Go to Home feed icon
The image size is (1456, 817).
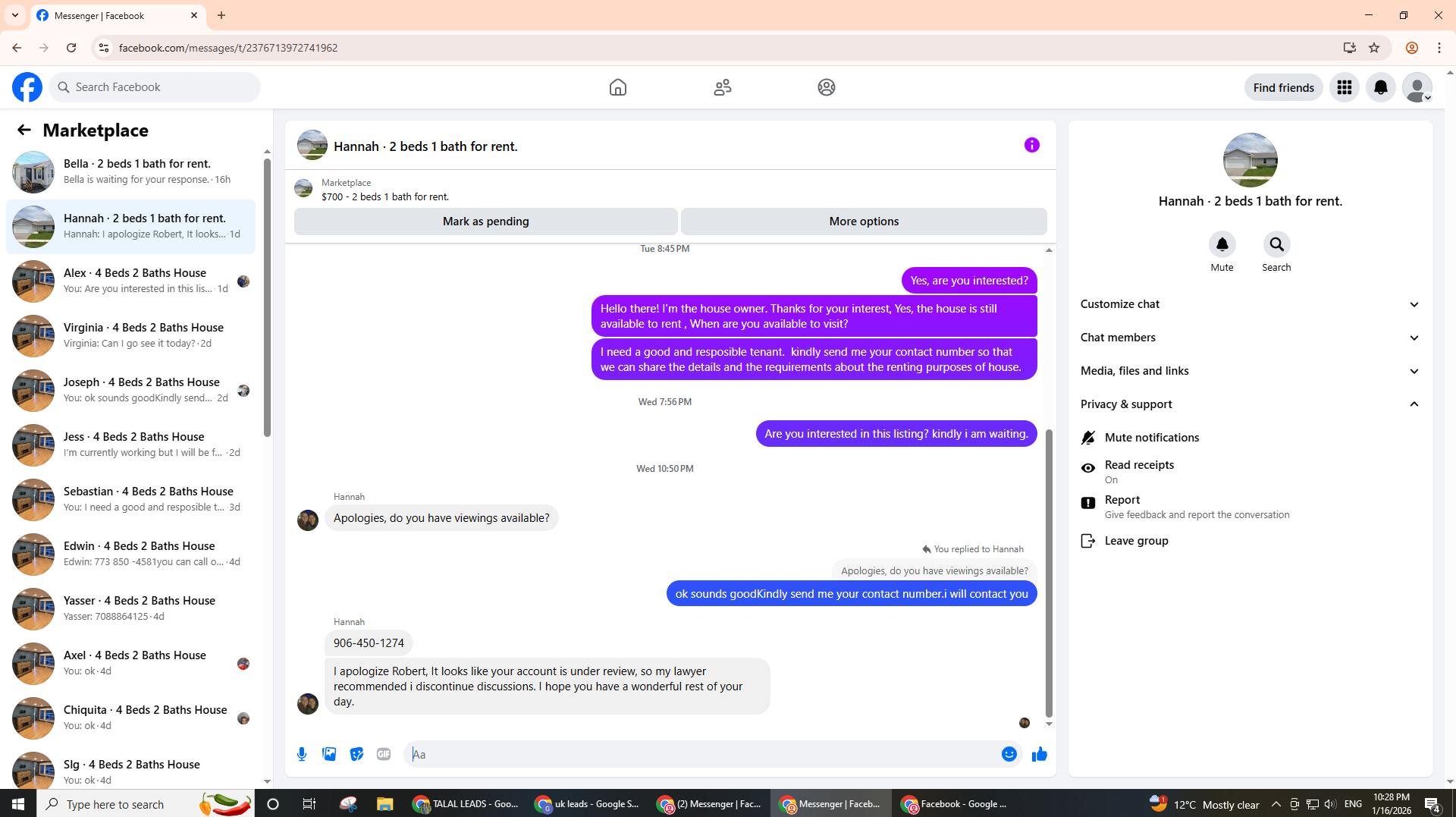point(618,87)
